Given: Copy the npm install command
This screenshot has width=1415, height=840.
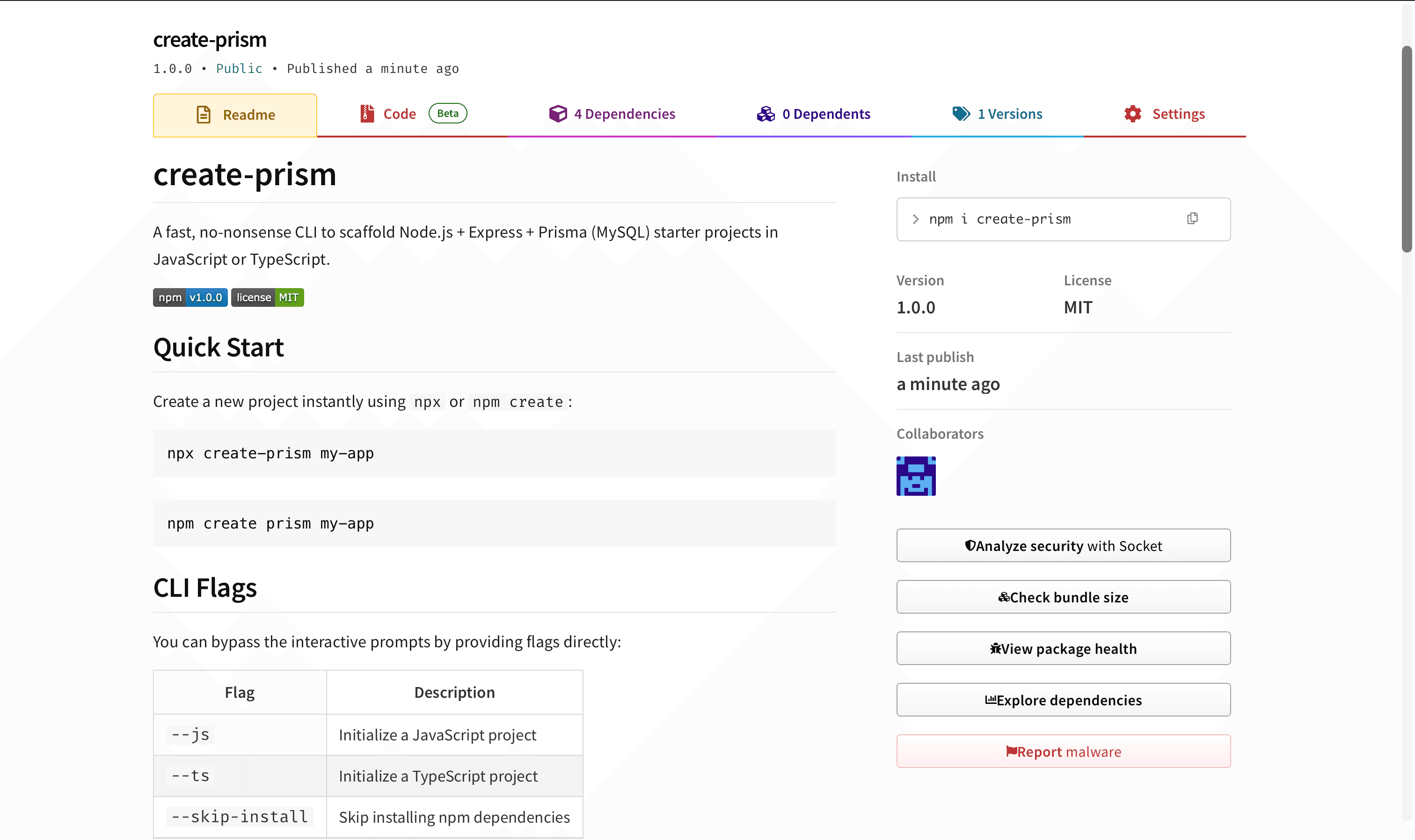Looking at the screenshot, I should click(x=1192, y=218).
